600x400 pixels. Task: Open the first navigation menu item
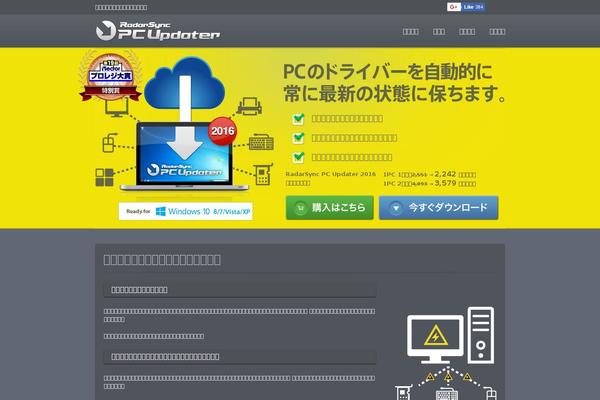tap(410, 32)
